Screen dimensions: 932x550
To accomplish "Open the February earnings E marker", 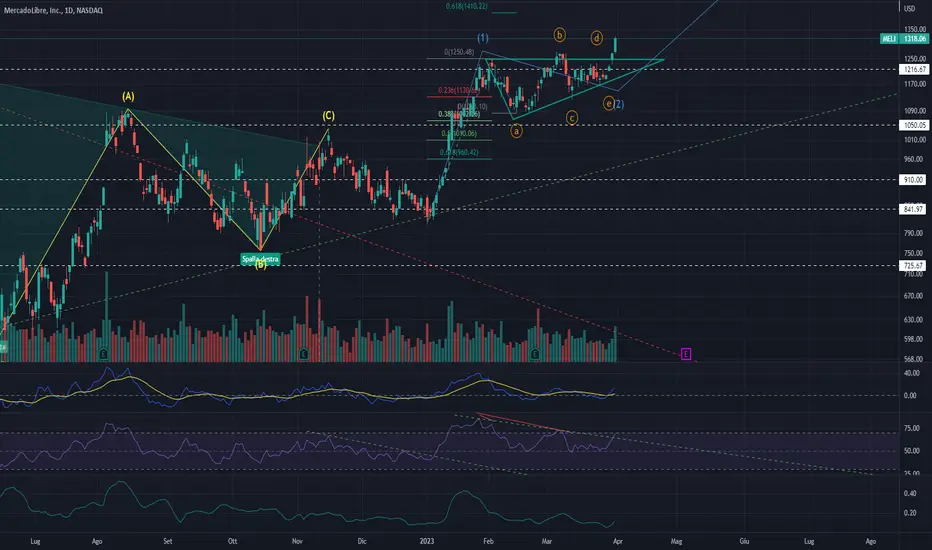I will point(535,354).
